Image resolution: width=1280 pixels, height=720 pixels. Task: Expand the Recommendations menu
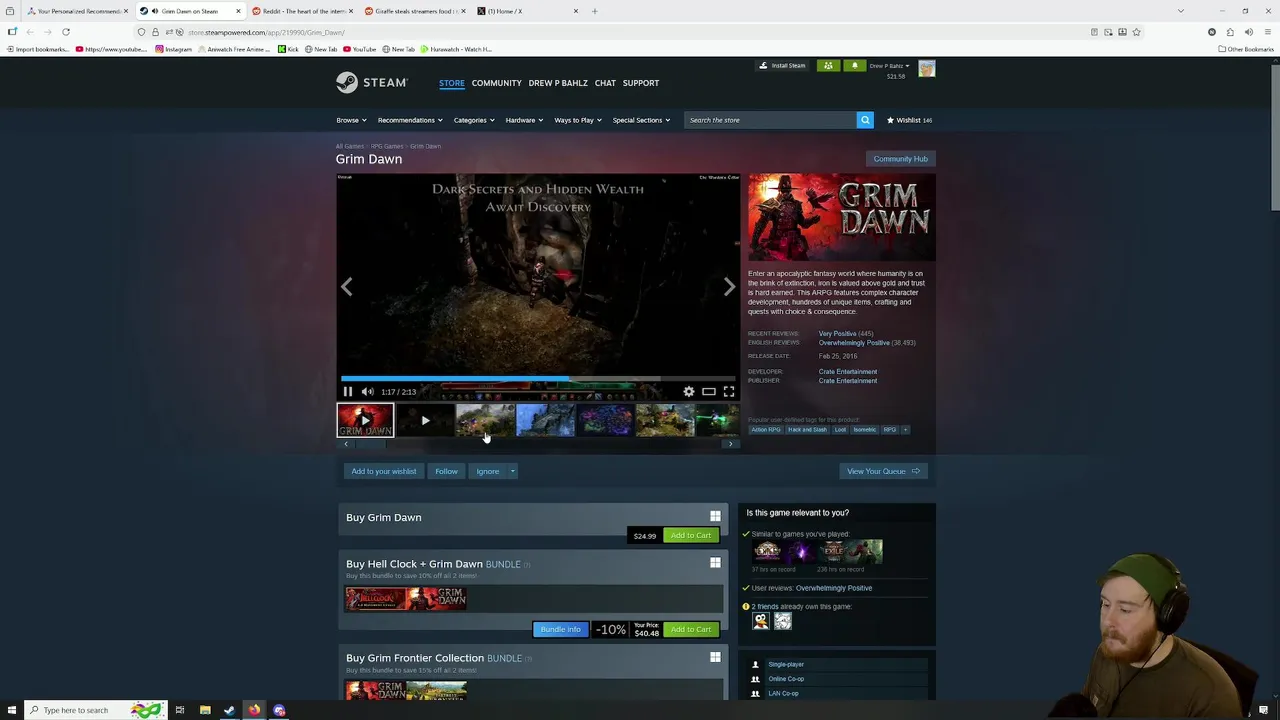point(410,120)
